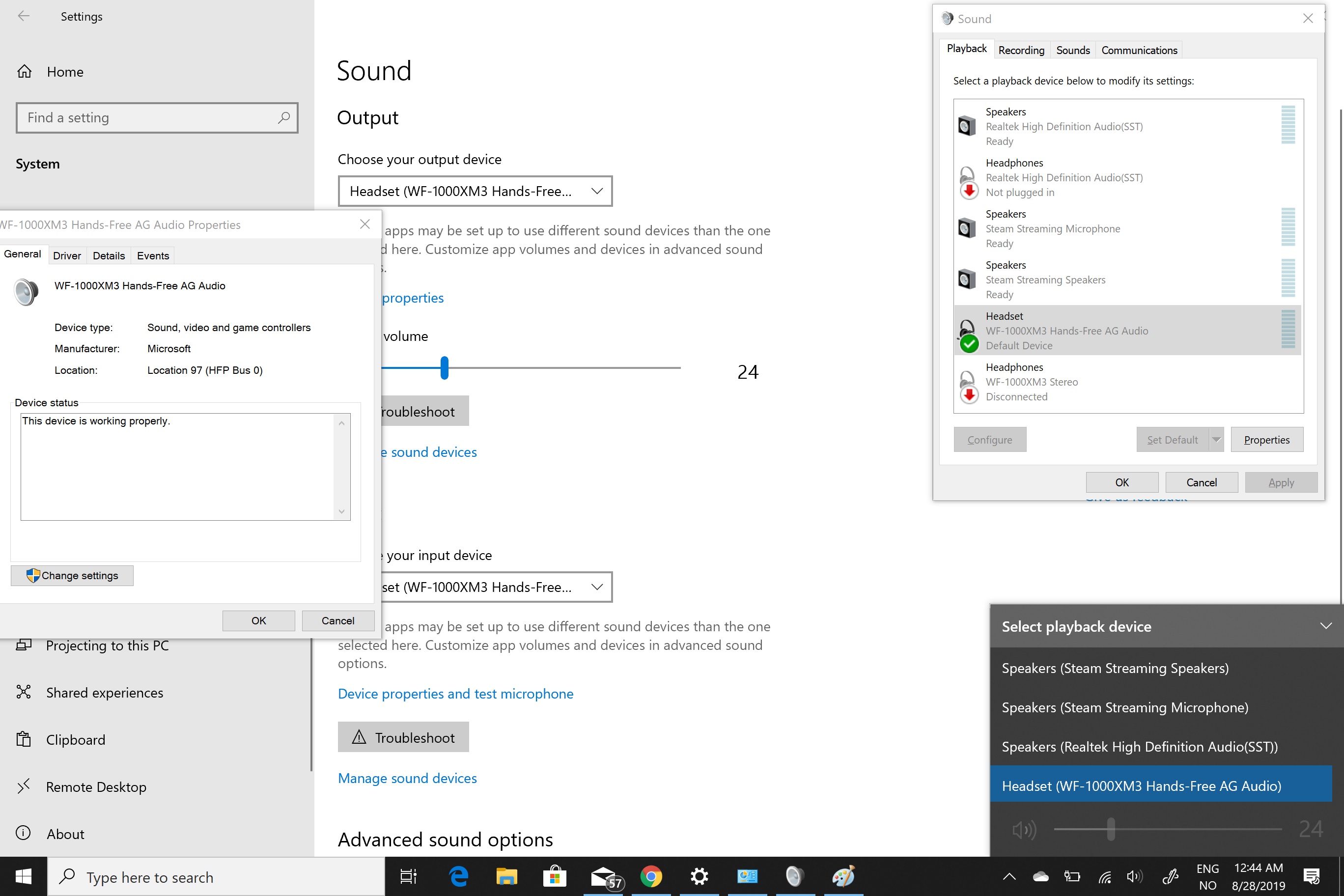Adjust volume slider in playback flyout
Viewport: 1344px width, 896px height.
[1111, 829]
